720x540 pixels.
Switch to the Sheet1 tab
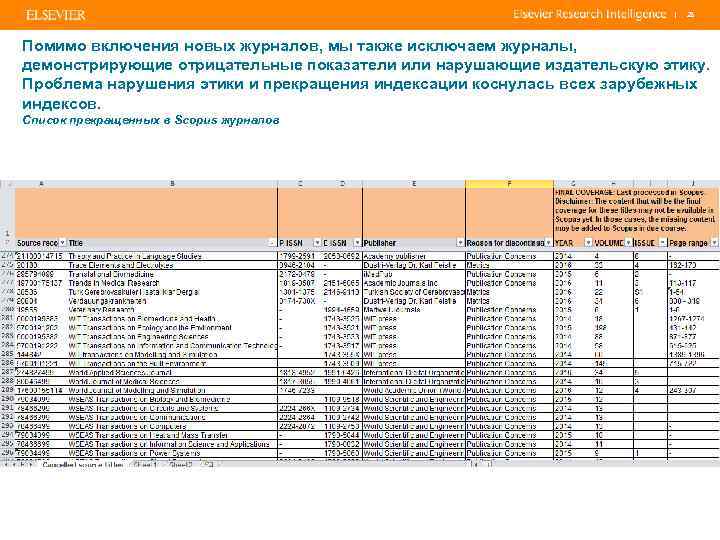click(x=144, y=465)
